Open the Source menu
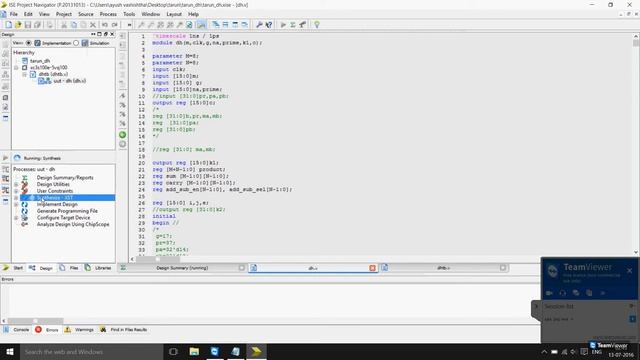The image size is (640, 360). pyautogui.click(x=86, y=14)
